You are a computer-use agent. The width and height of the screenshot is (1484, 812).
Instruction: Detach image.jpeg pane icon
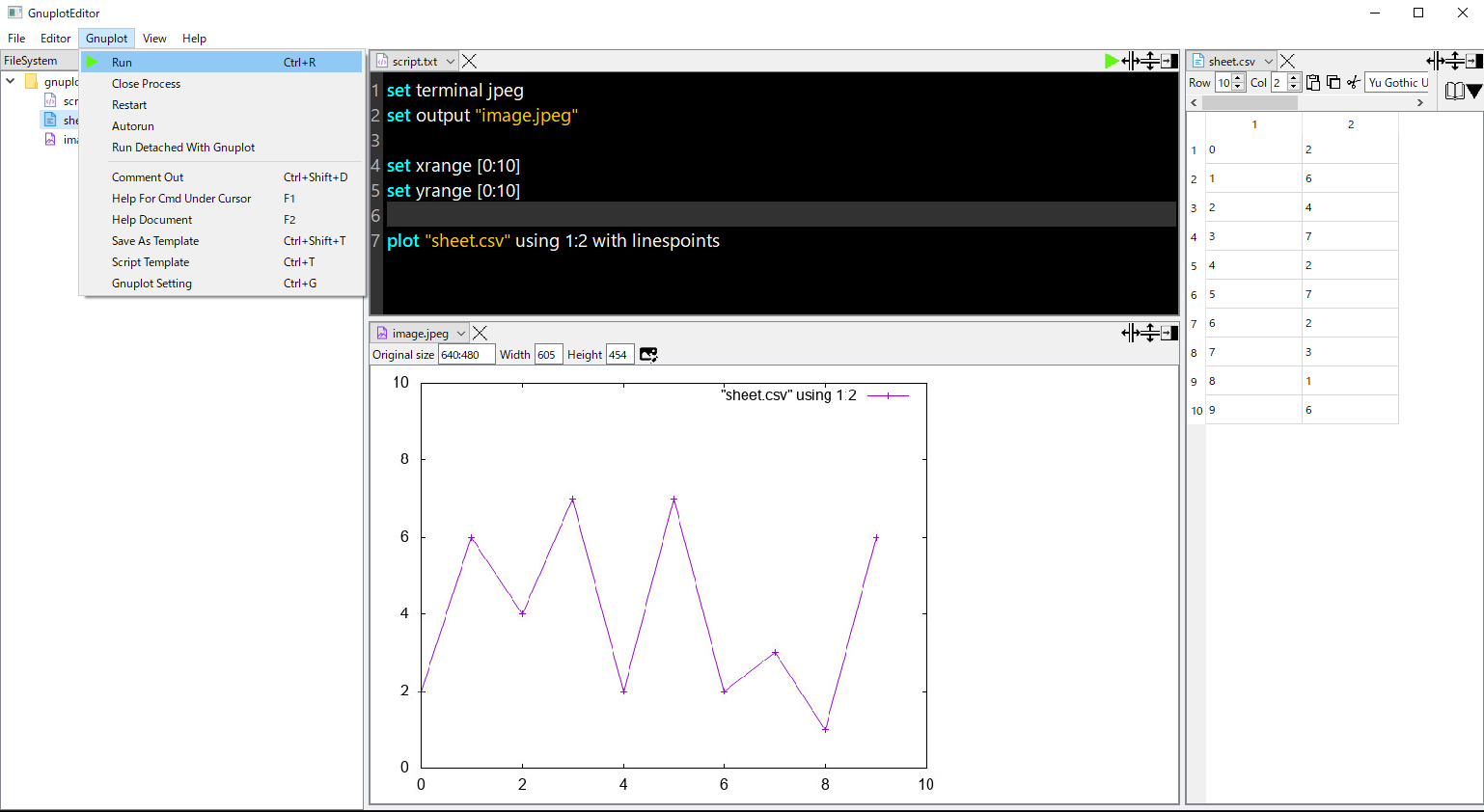[x=1169, y=333]
